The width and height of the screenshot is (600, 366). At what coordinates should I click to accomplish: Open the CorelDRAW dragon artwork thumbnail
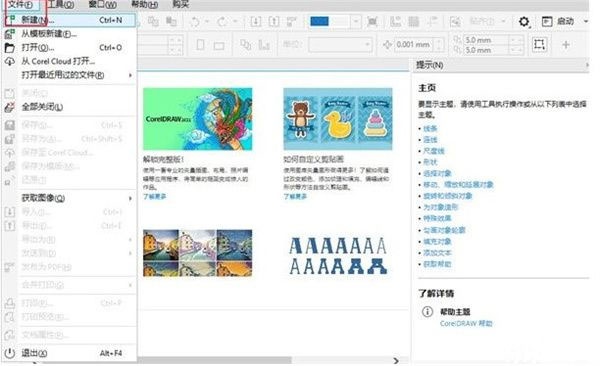coord(197,119)
